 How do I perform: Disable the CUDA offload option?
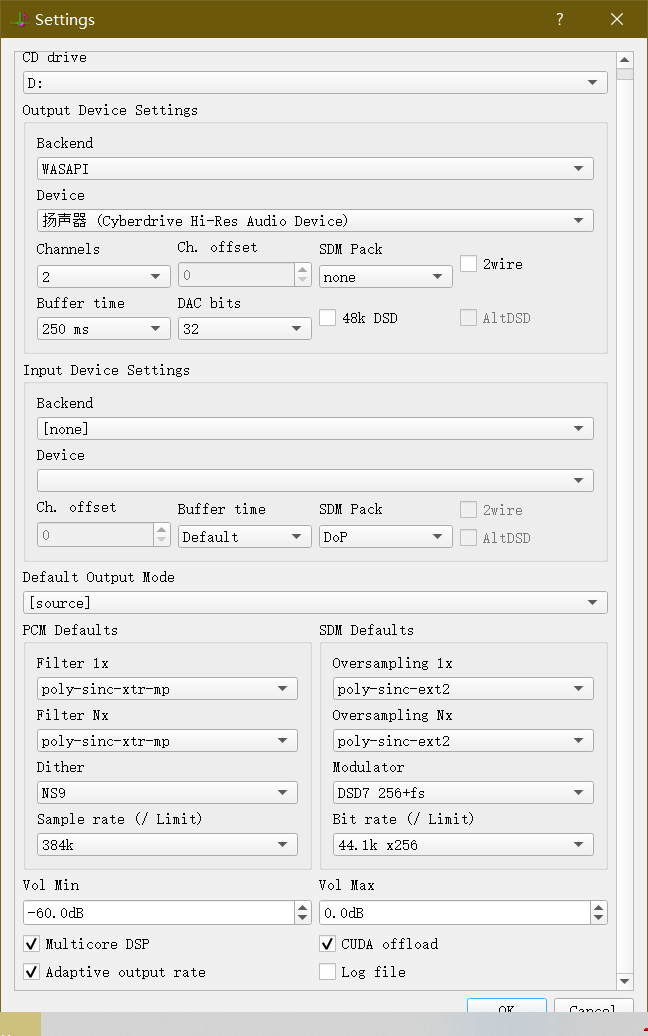click(327, 944)
